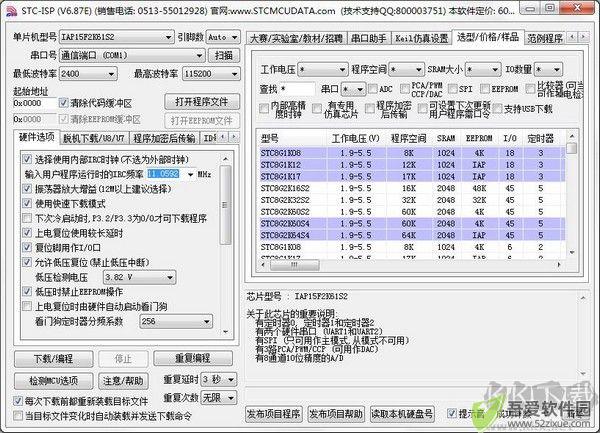The height and width of the screenshot is (433, 600).
Task: Click 查找 search input field
Action: [297, 89]
